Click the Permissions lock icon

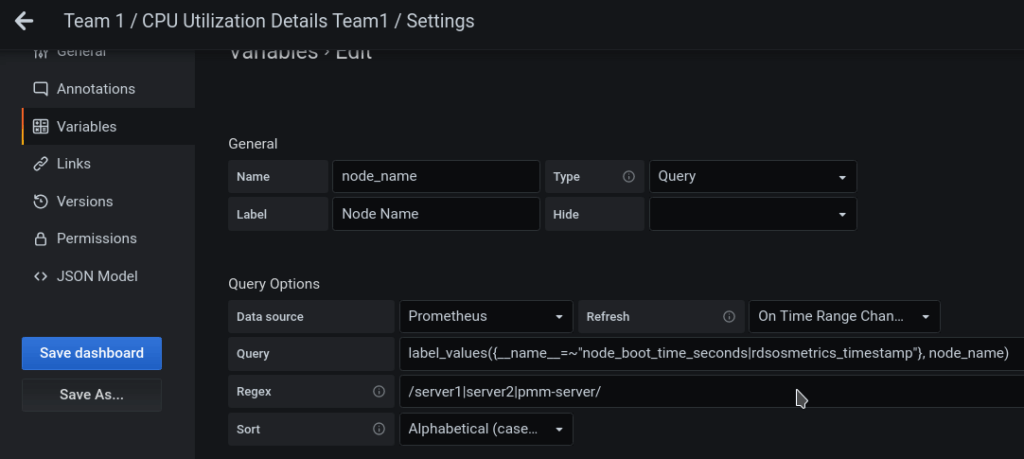coord(40,239)
